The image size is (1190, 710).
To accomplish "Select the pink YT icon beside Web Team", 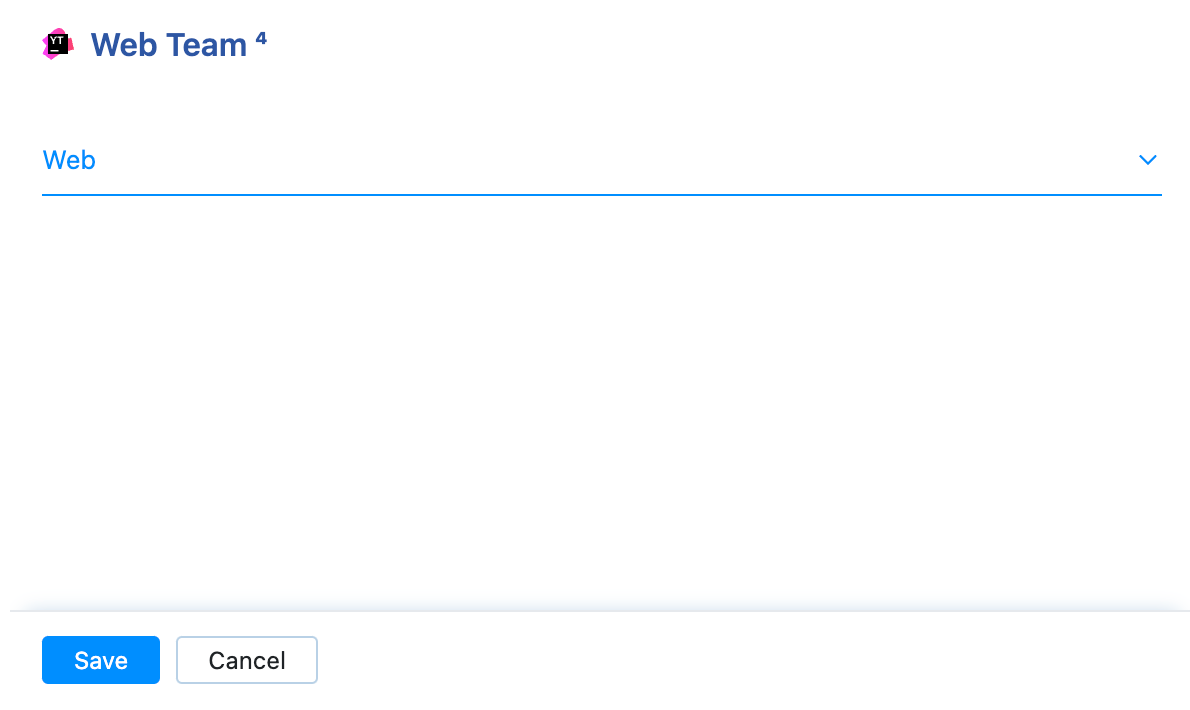I will tap(58, 44).
